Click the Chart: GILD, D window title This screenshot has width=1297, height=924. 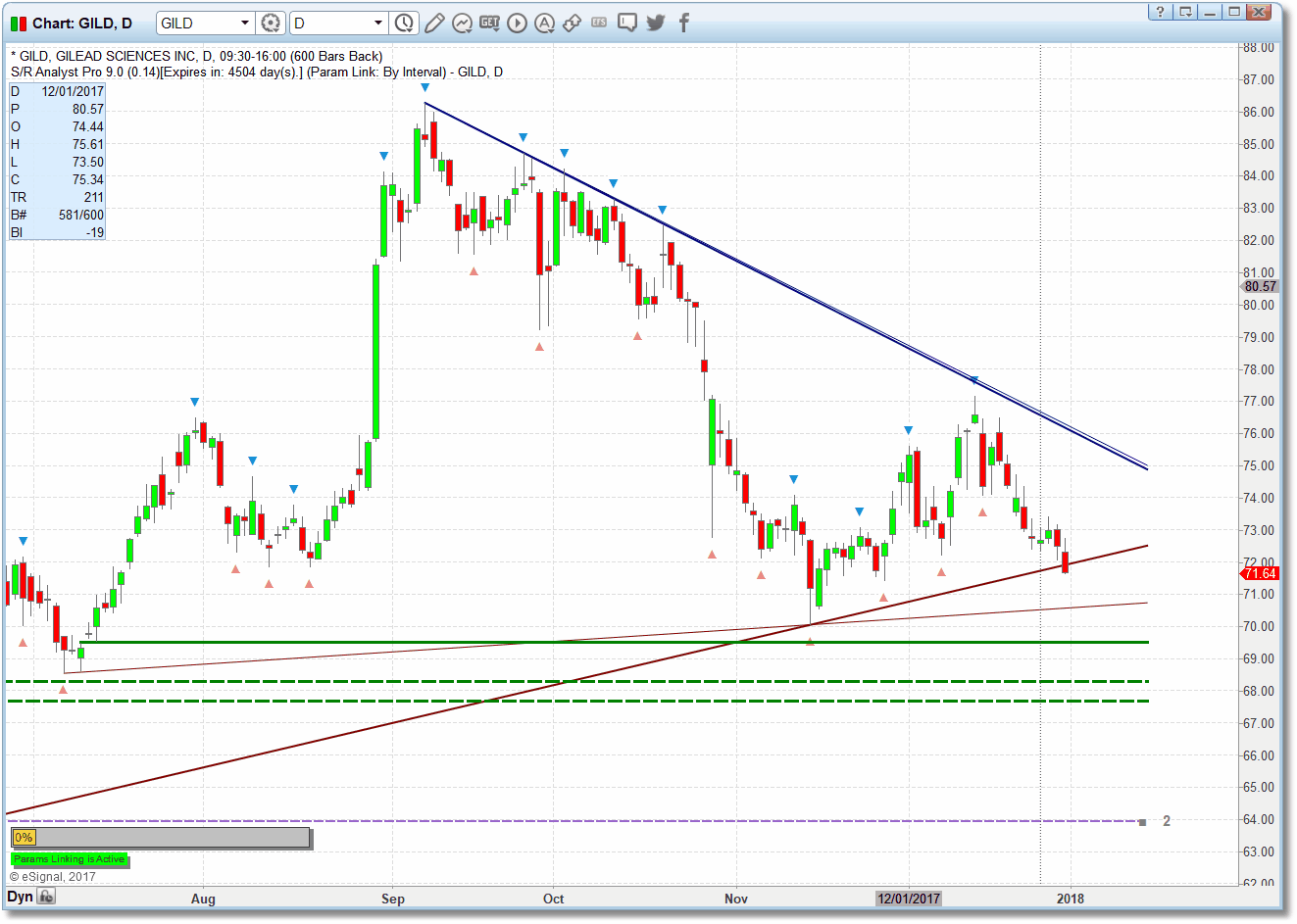(x=82, y=23)
